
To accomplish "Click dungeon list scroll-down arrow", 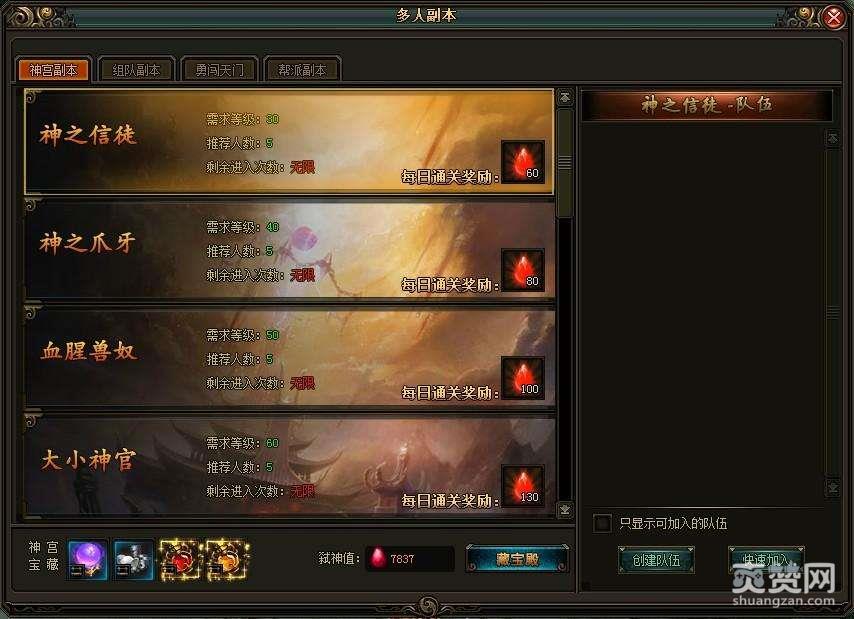I will click(565, 509).
